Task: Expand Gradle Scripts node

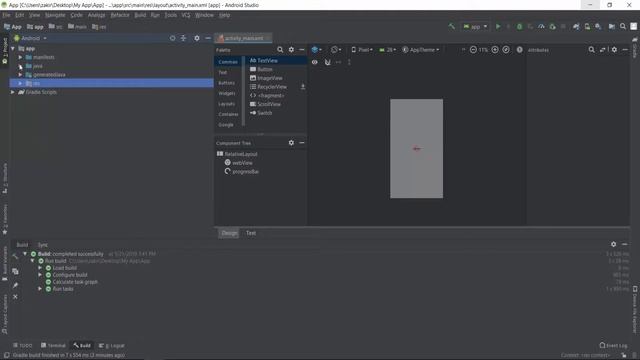Action: tap(13, 92)
